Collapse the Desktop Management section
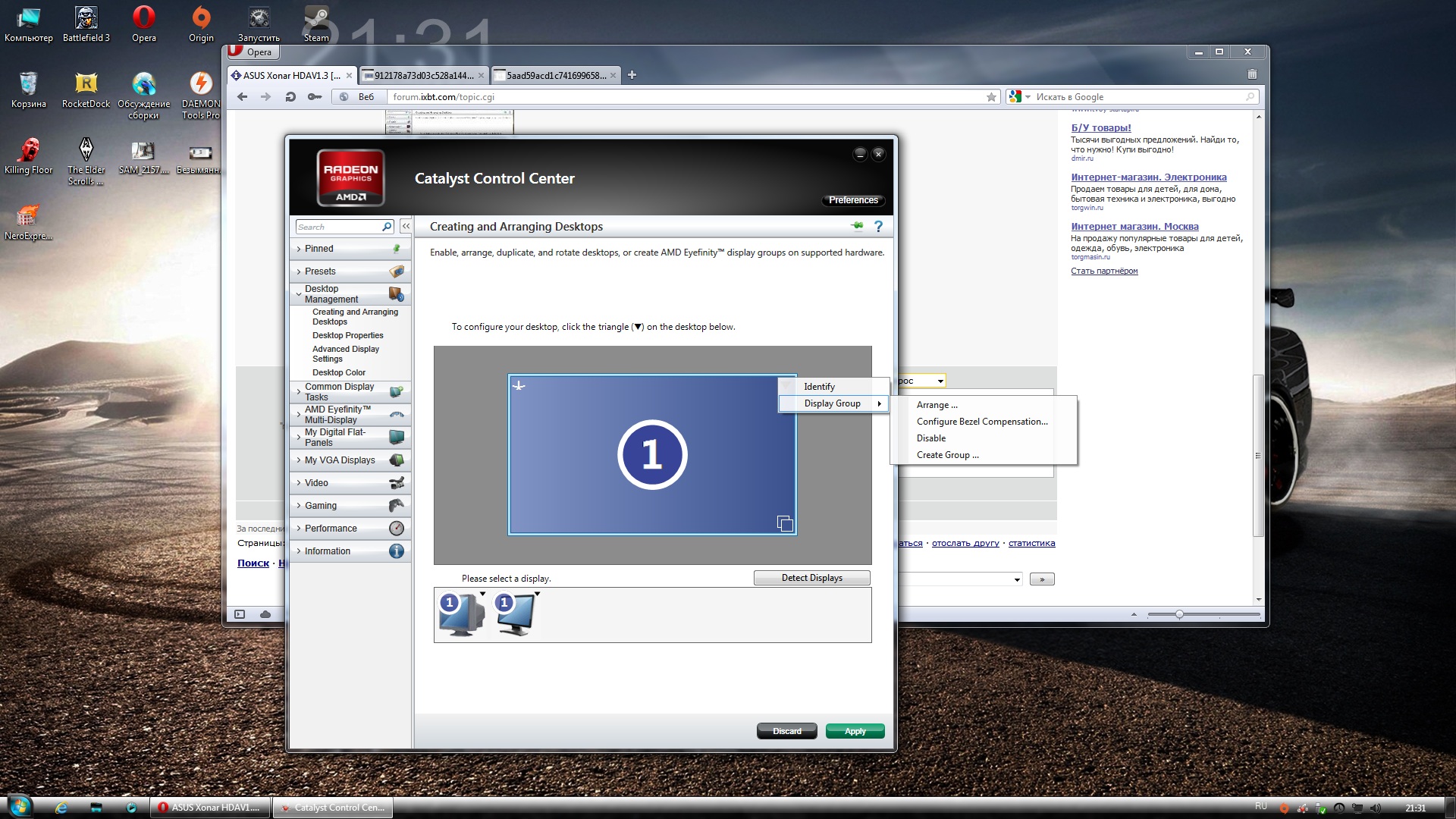This screenshot has height=819, width=1456. click(350, 294)
